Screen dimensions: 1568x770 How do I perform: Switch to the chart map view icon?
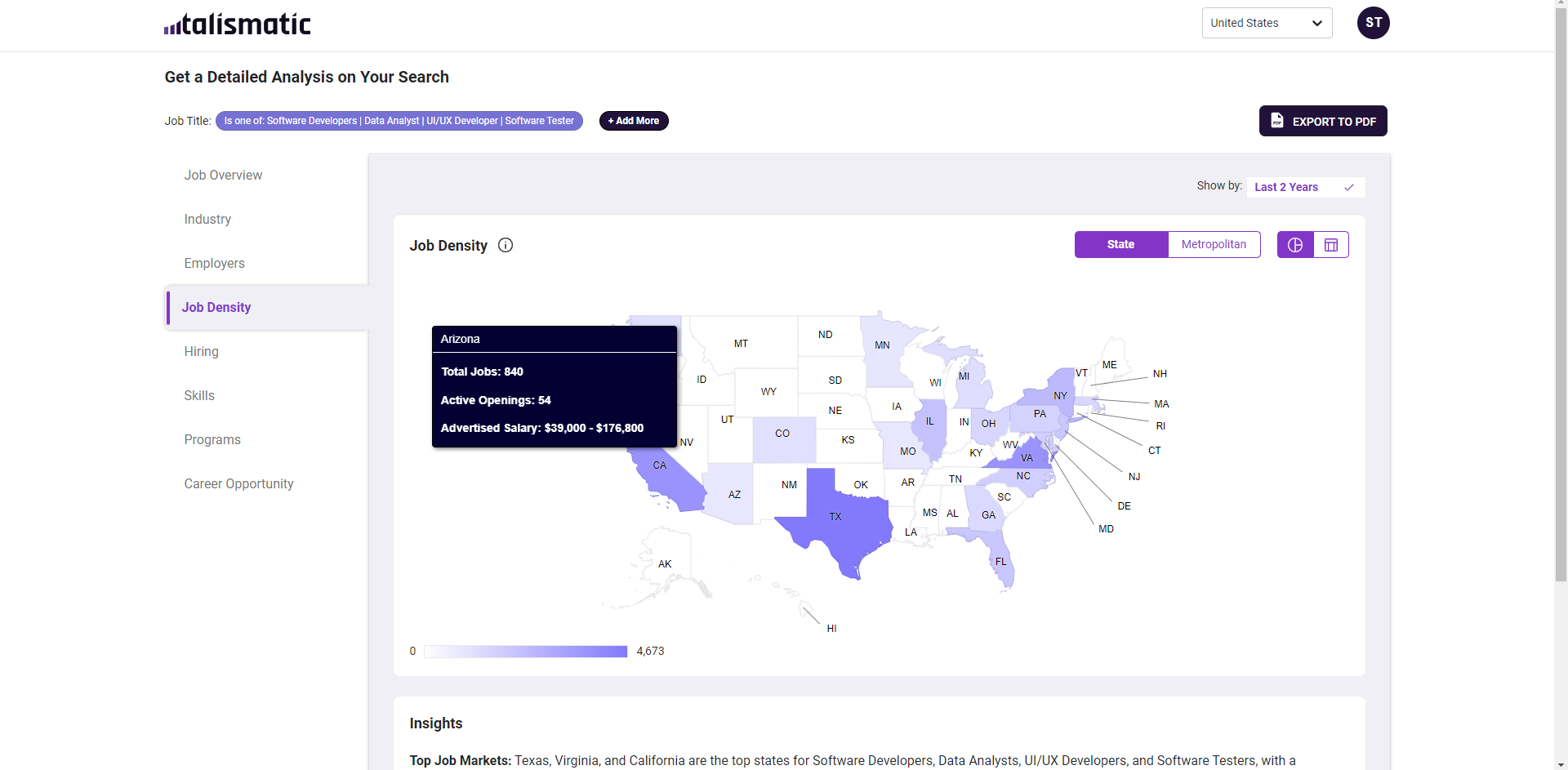pos(1295,245)
